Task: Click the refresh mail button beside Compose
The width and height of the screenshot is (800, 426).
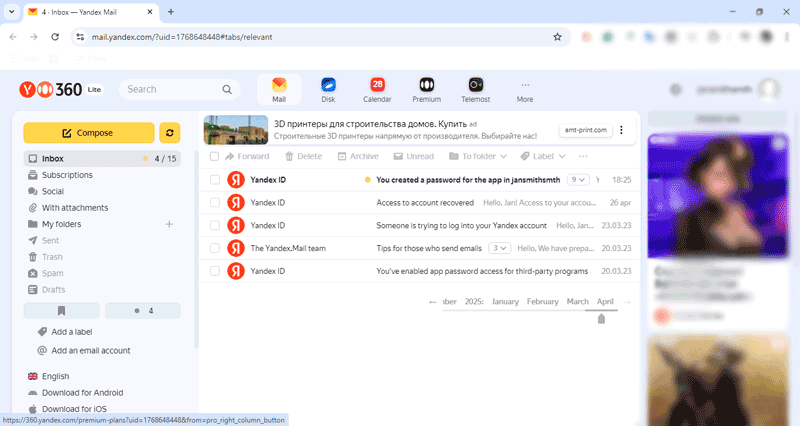Action: pos(169,133)
